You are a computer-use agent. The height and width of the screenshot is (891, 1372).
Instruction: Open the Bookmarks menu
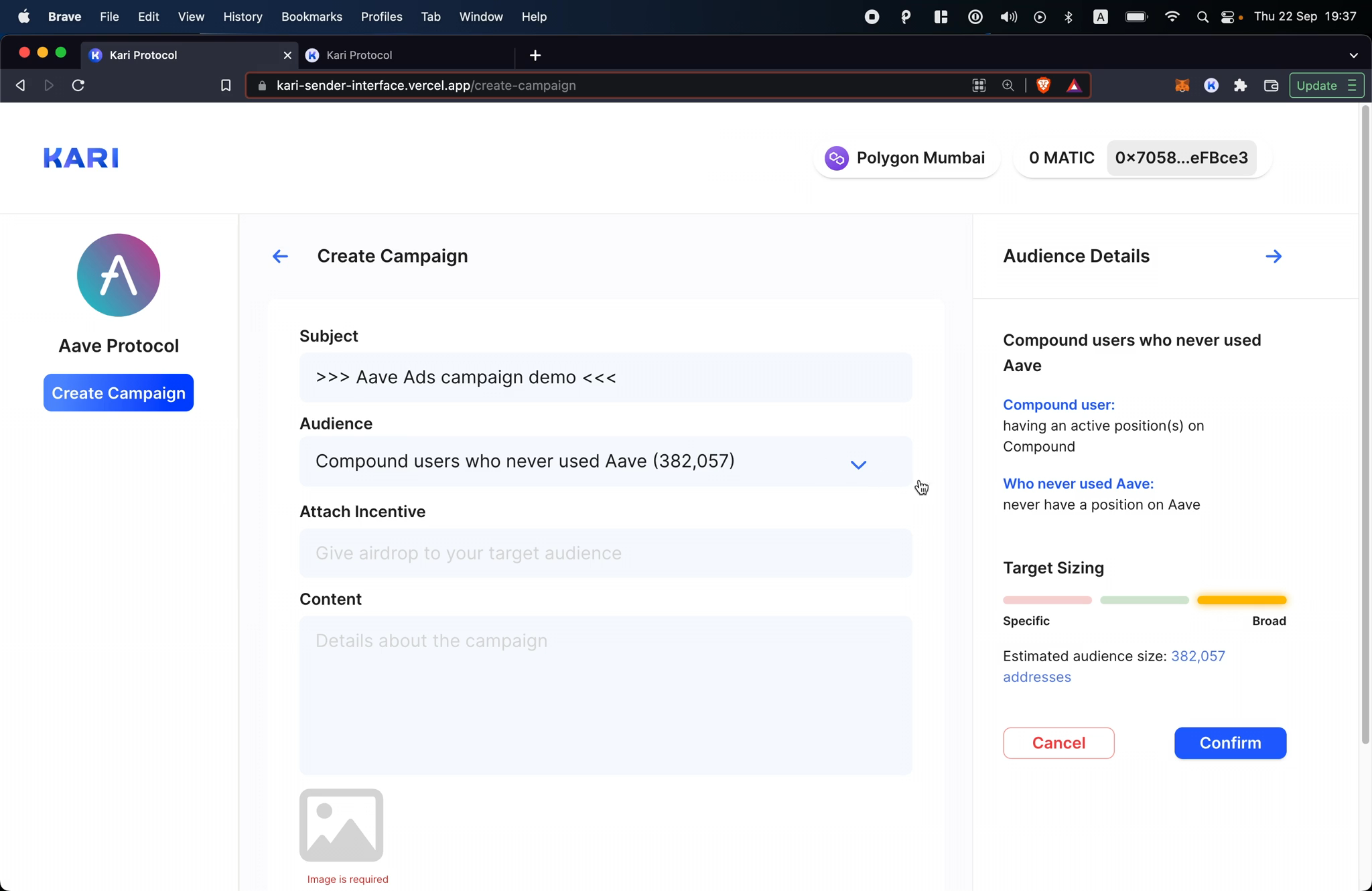click(312, 17)
